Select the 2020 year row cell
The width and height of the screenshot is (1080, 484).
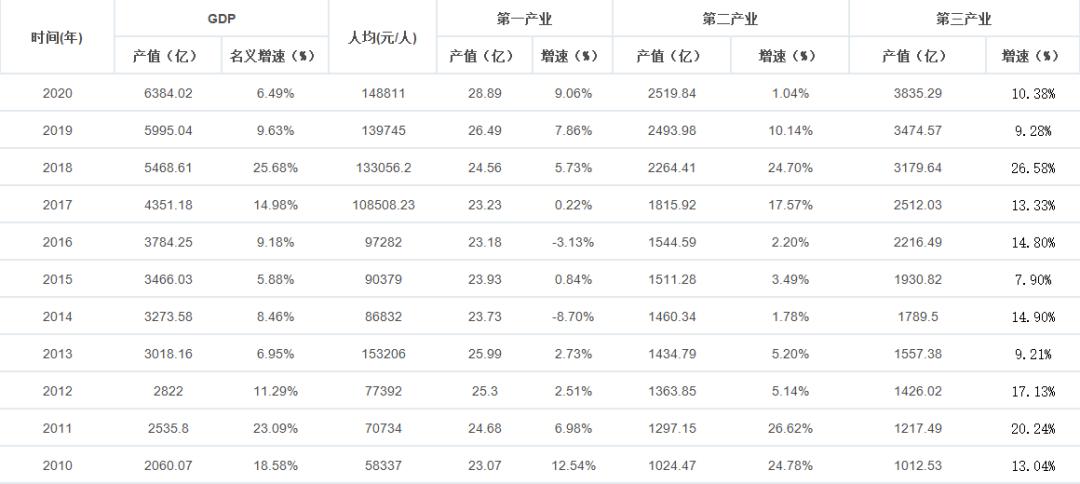click(57, 93)
